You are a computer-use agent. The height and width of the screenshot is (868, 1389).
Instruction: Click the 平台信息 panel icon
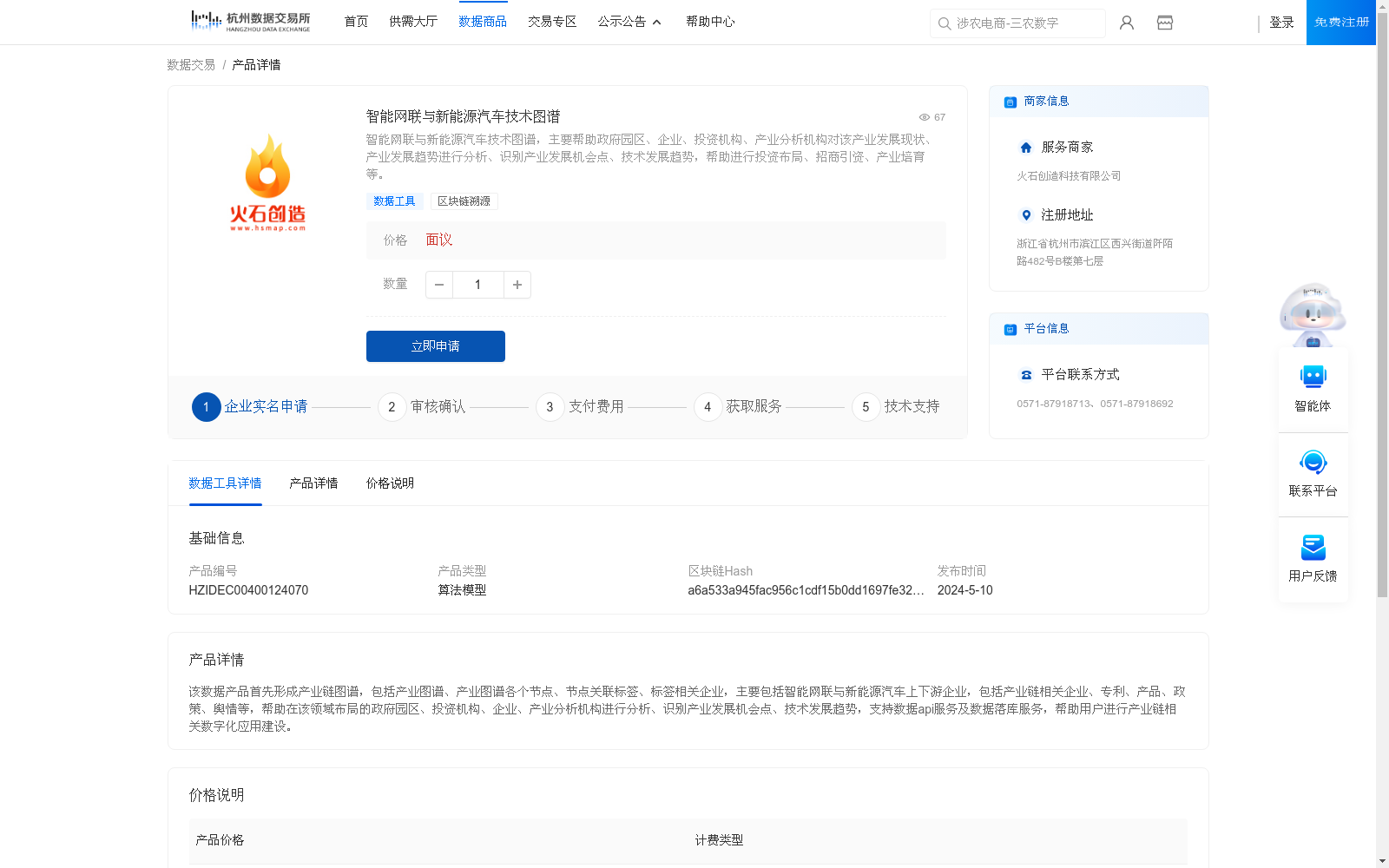tap(1010, 330)
